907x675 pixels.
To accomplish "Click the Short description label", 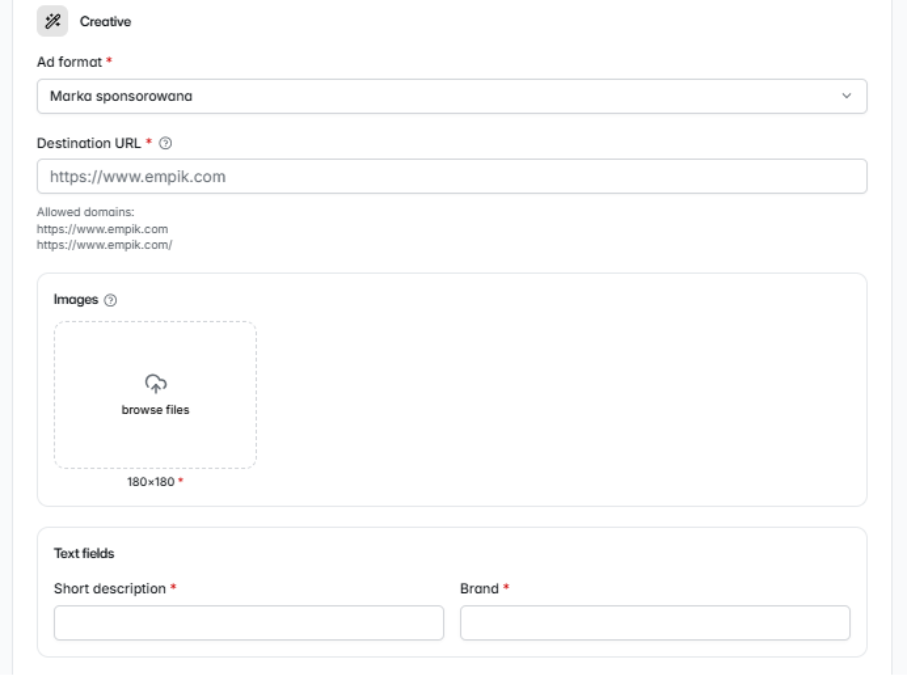I will [x=110, y=589].
